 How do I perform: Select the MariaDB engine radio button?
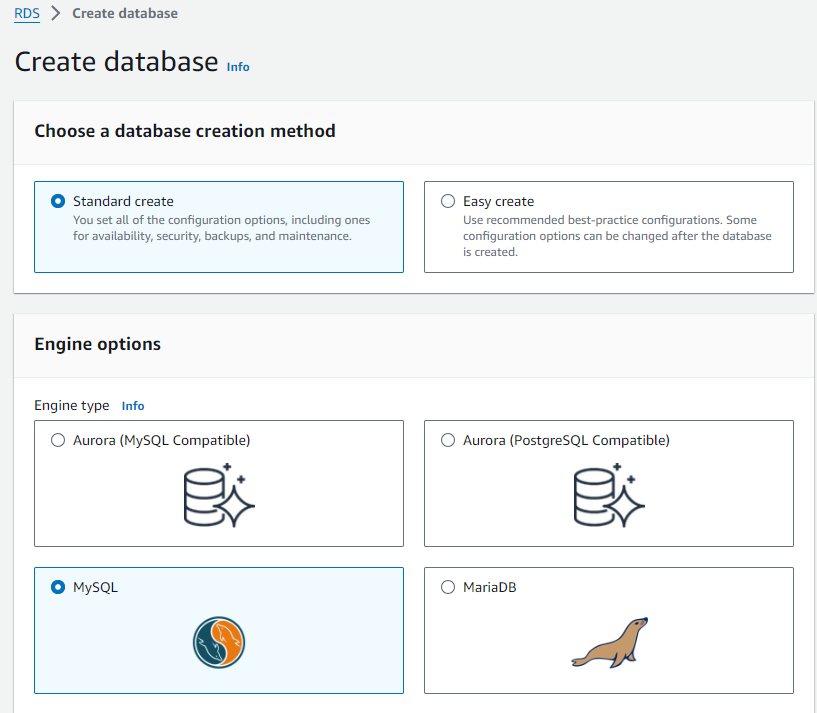[x=448, y=587]
